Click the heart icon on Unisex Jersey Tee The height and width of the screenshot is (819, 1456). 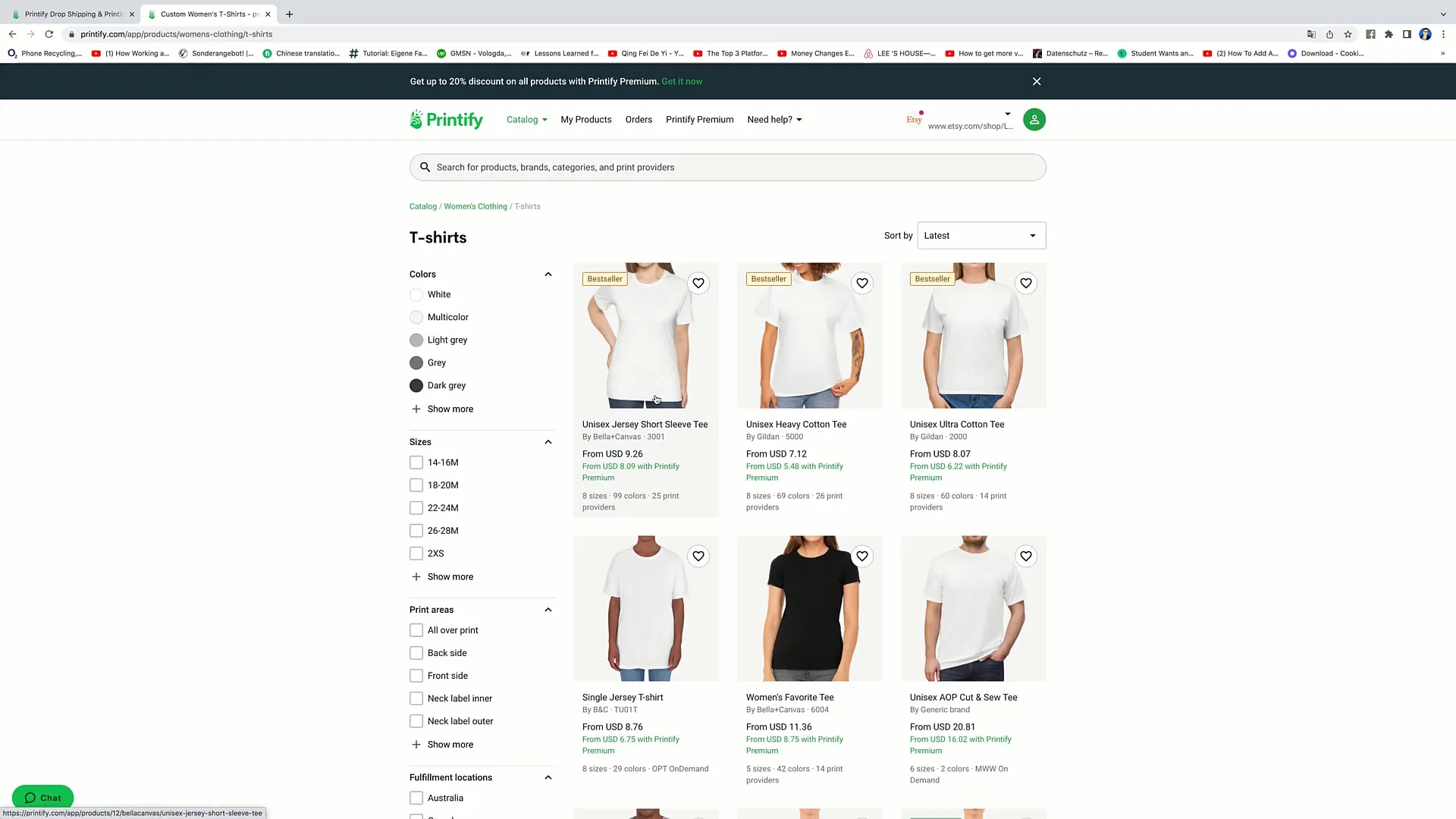(x=698, y=283)
